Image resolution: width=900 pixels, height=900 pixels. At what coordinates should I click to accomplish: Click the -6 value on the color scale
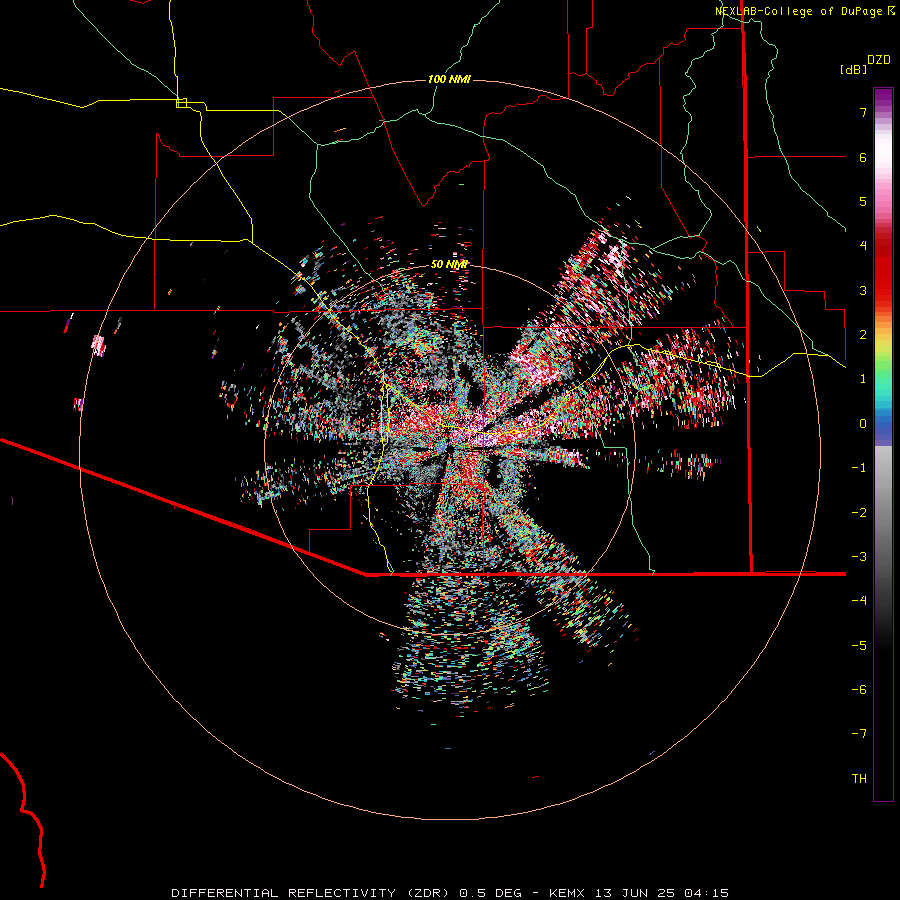[859, 690]
